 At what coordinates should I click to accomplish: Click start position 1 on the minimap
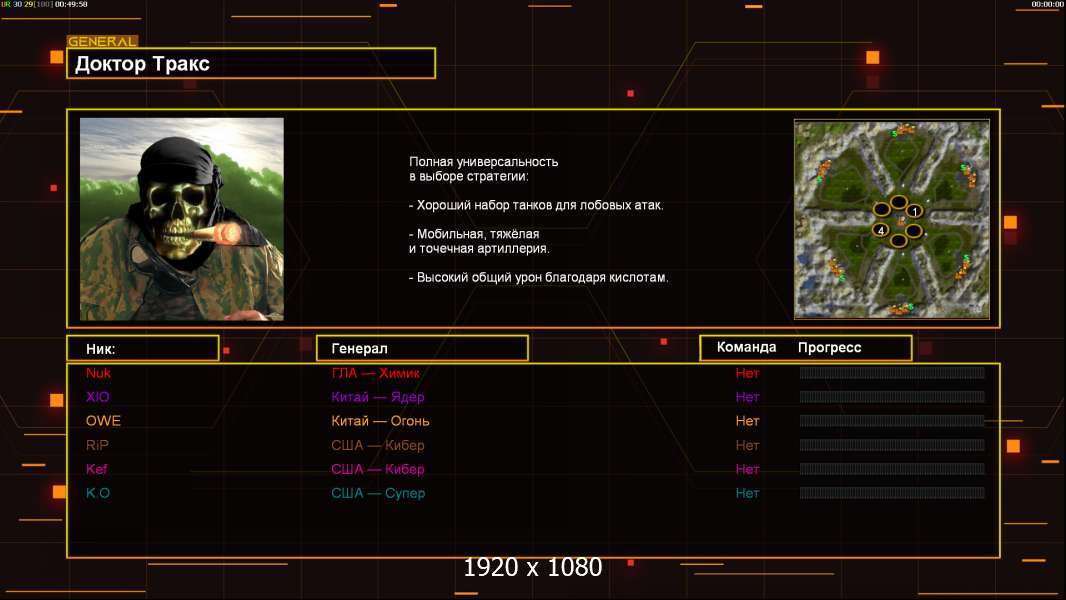click(x=914, y=212)
